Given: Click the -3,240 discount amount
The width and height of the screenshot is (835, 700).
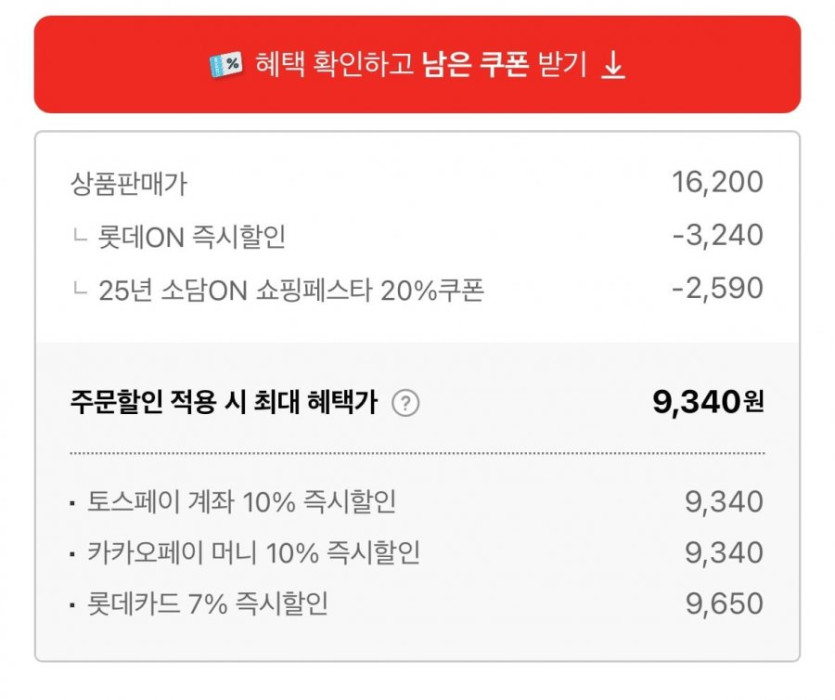Looking at the screenshot, I should [x=718, y=236].
